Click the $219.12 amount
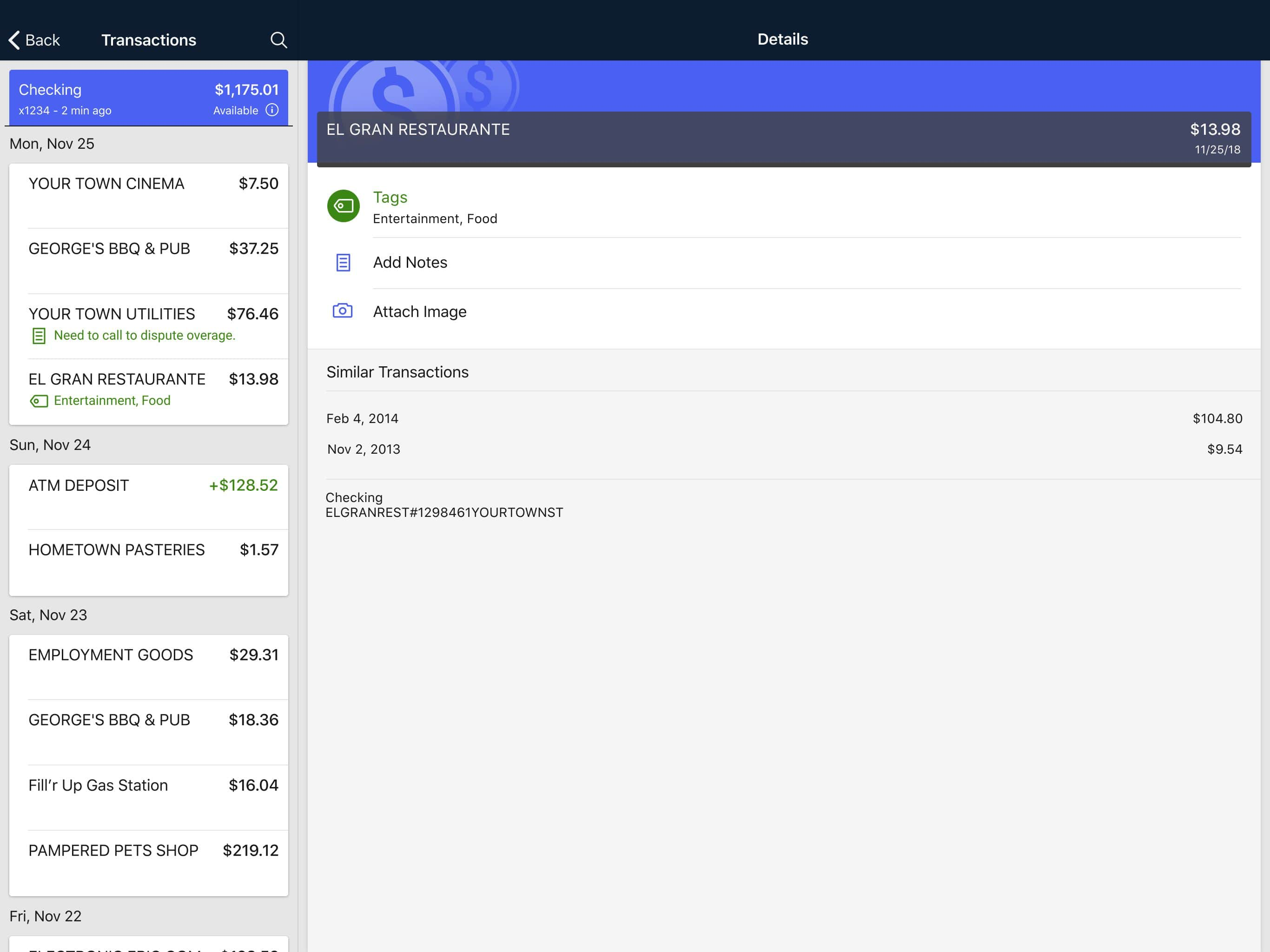 (x=250, y=850)
